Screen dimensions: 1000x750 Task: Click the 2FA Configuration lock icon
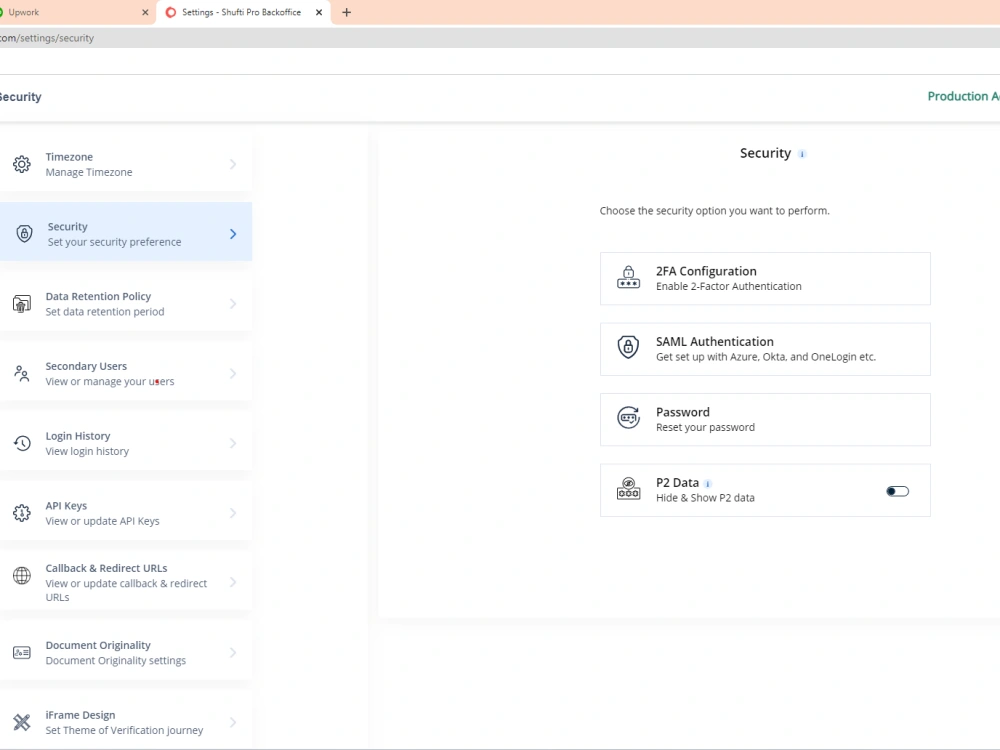click(628, 277)
